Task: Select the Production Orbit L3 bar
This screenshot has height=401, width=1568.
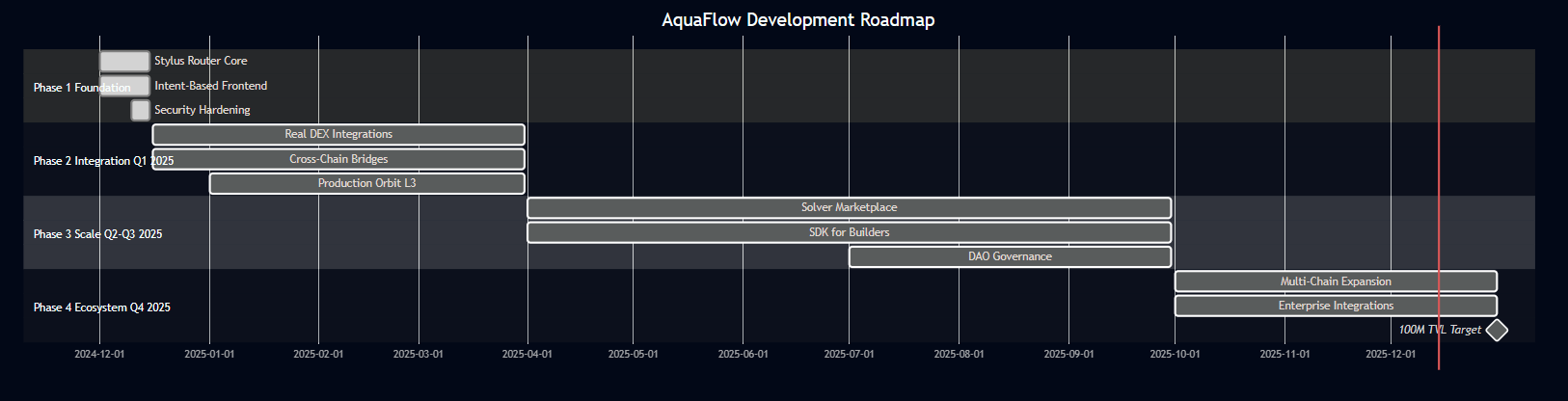Action: point(367,183)
